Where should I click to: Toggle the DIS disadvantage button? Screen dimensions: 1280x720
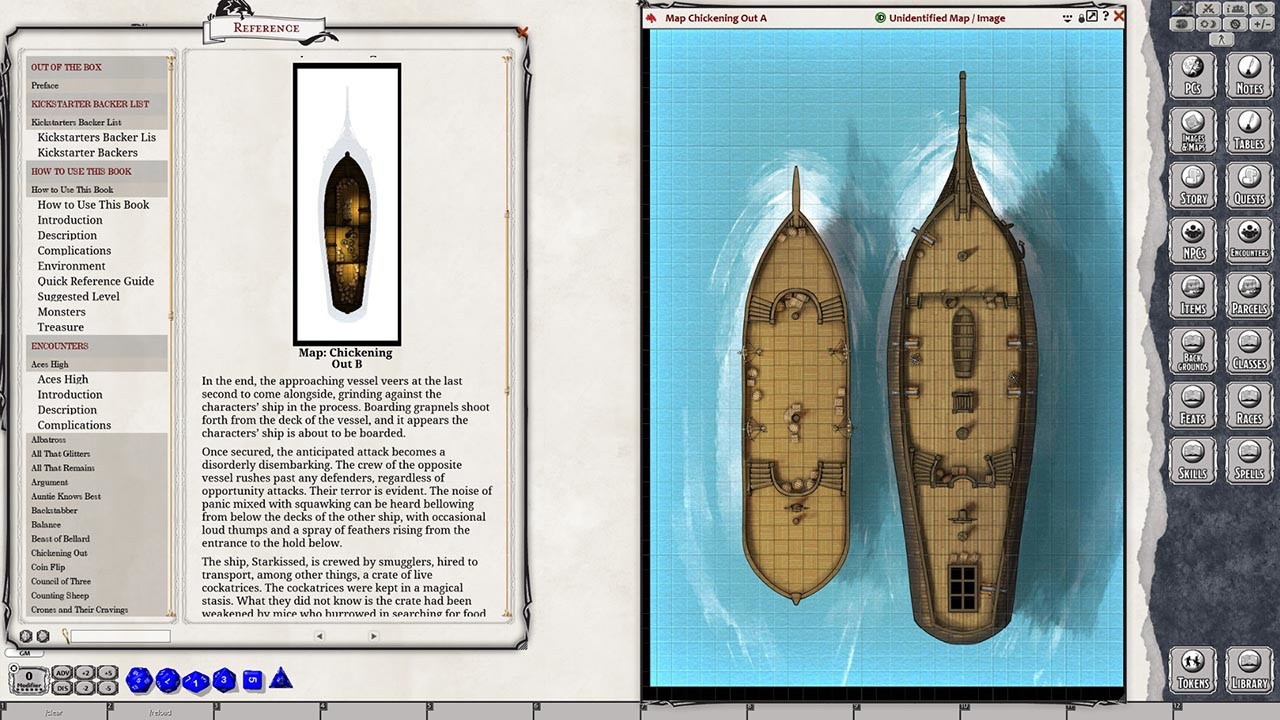pyautogui.click(x=63, y=688)
